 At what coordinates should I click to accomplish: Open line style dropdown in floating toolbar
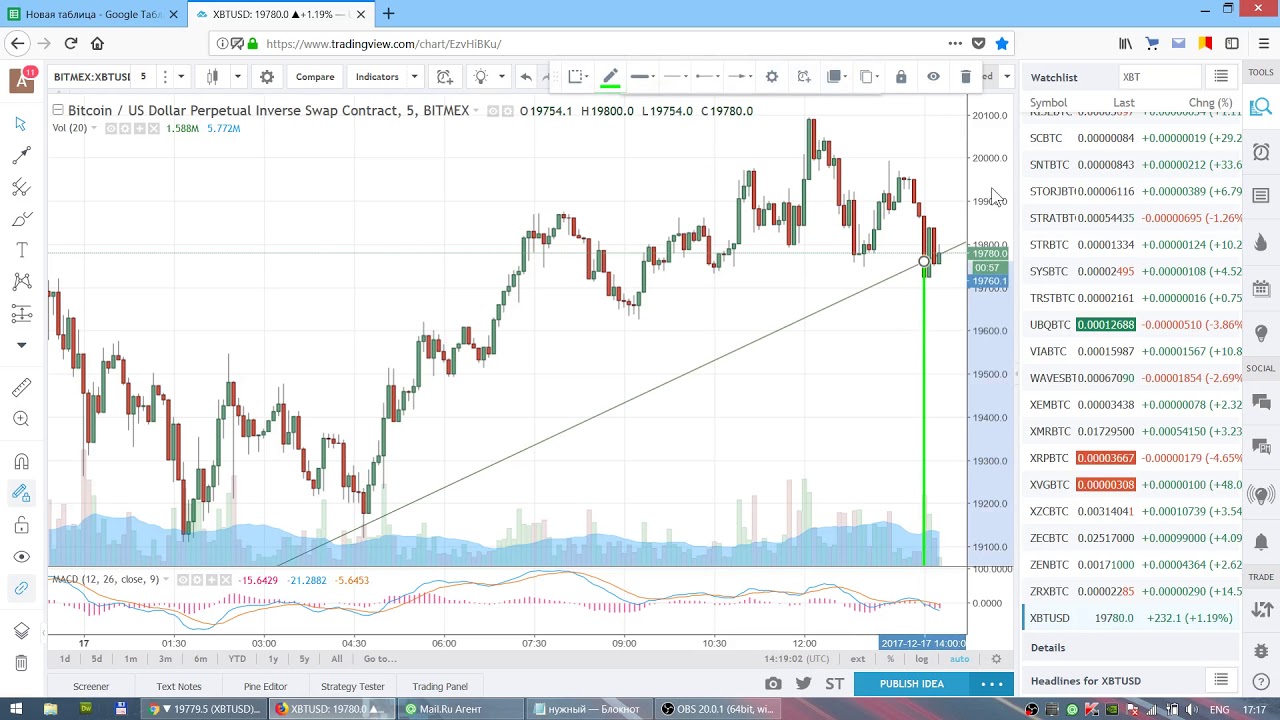[x=676, y=77]
